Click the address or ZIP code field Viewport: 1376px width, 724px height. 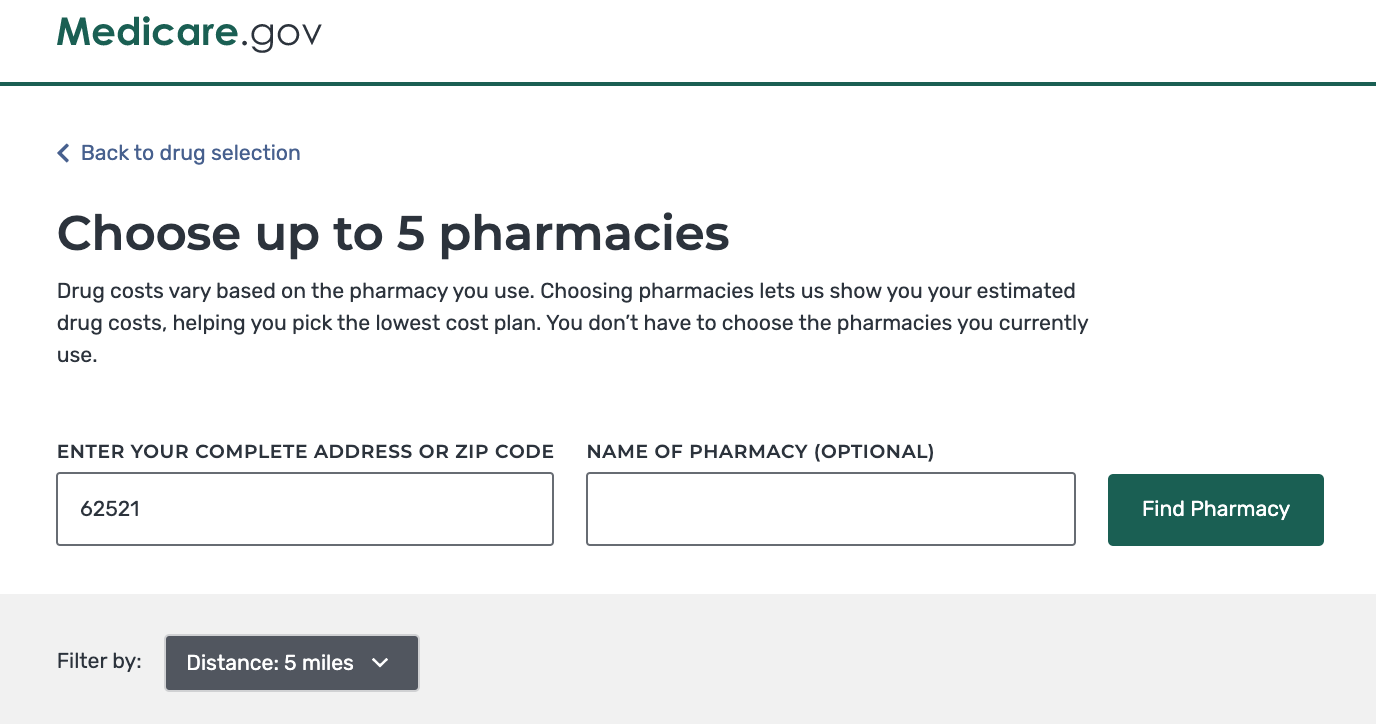tap(305, 509)
